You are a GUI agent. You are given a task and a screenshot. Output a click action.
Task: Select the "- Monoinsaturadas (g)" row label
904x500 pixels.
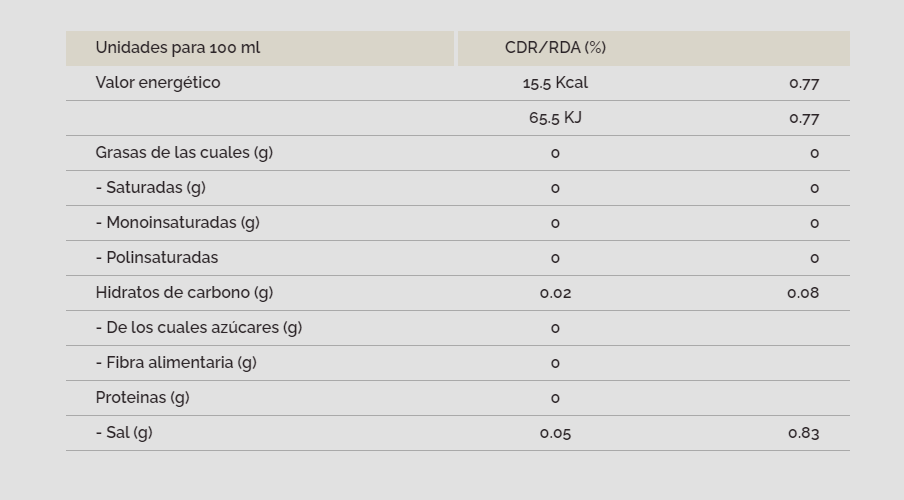click(178, 223)
